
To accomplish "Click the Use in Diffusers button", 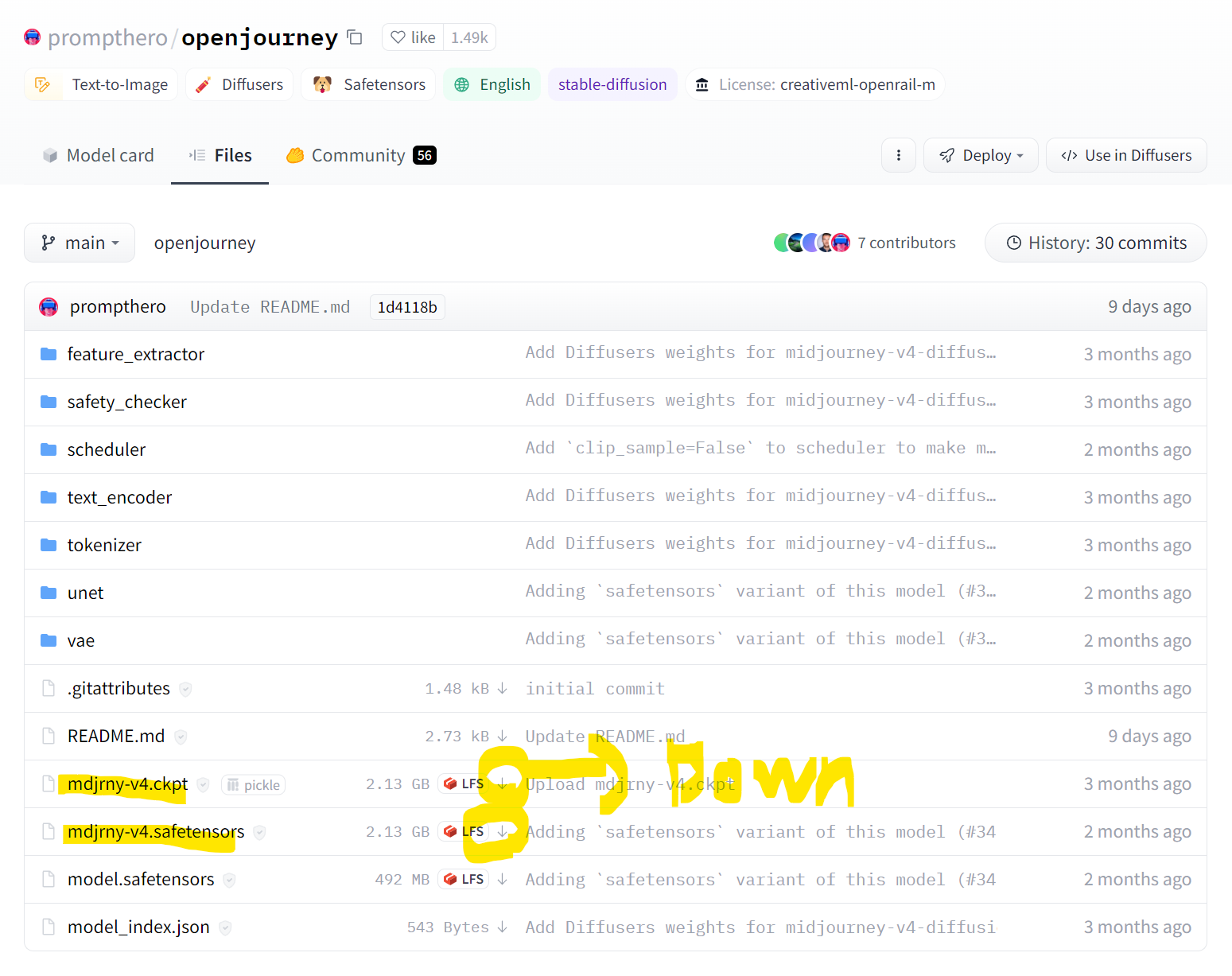I will coord(1126,155).
